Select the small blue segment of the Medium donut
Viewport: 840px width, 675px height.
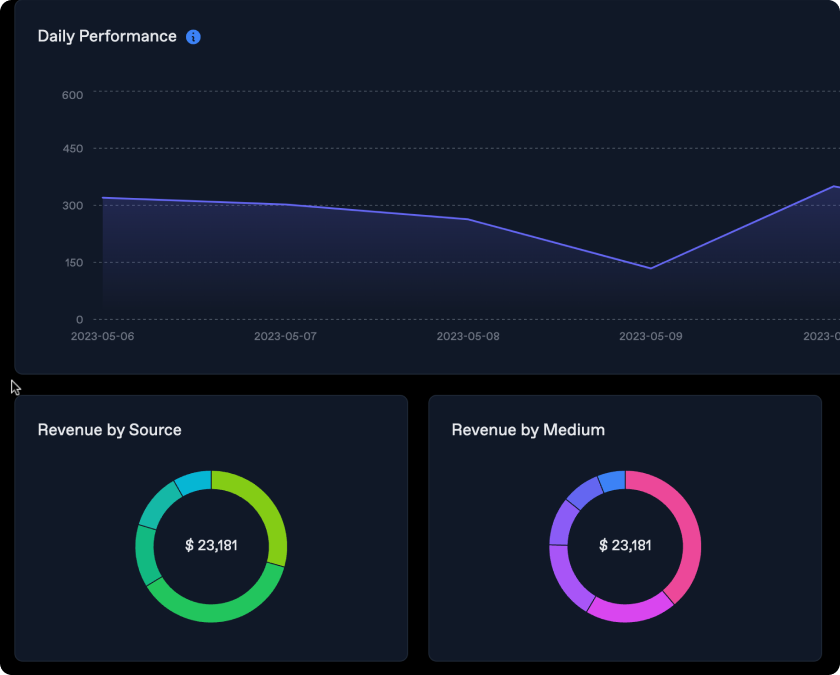click(612, 481)
